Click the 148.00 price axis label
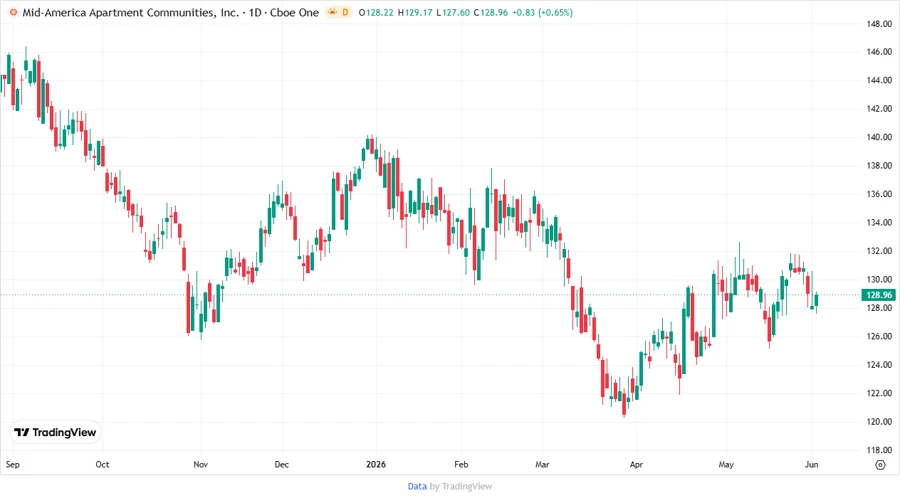900x498 pixels. pos(879,24)
